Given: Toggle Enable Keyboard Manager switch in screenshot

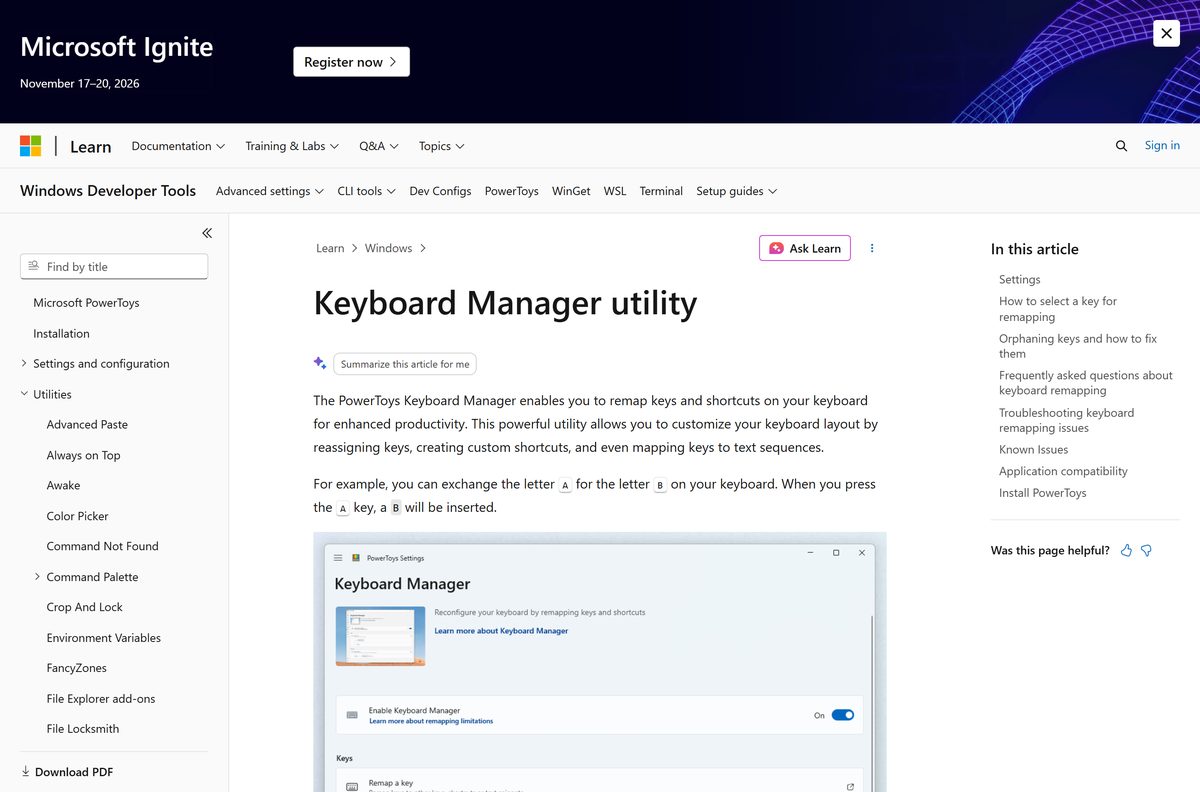Looking at the screenshot, I should [x=843, y=715].
